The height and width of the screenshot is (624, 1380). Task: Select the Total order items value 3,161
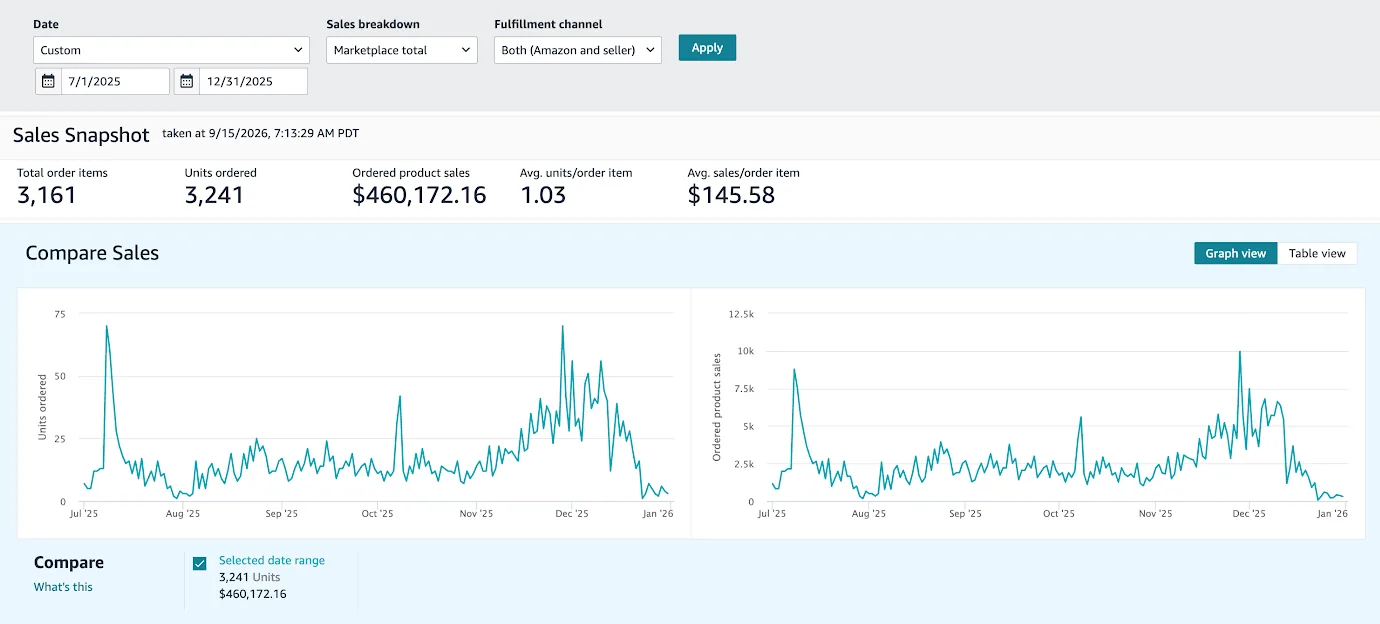click(46, 195)
